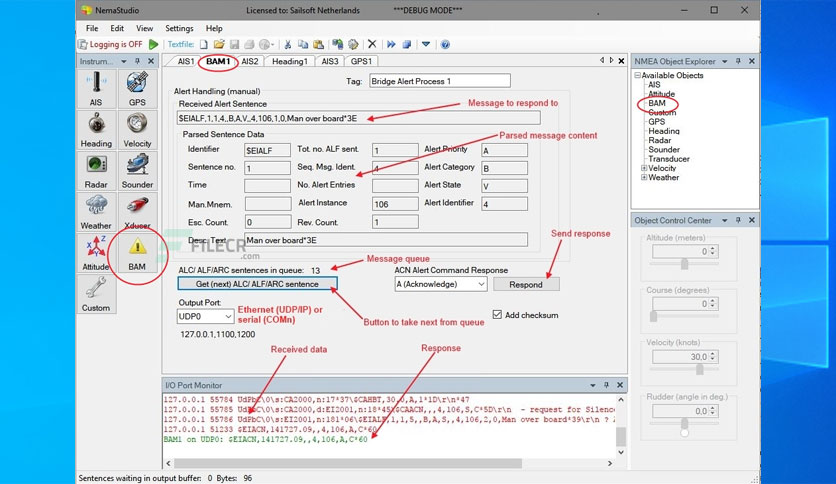Select the Weather instrument icon
Screen dimensions: 836x484
click(96, 212)
